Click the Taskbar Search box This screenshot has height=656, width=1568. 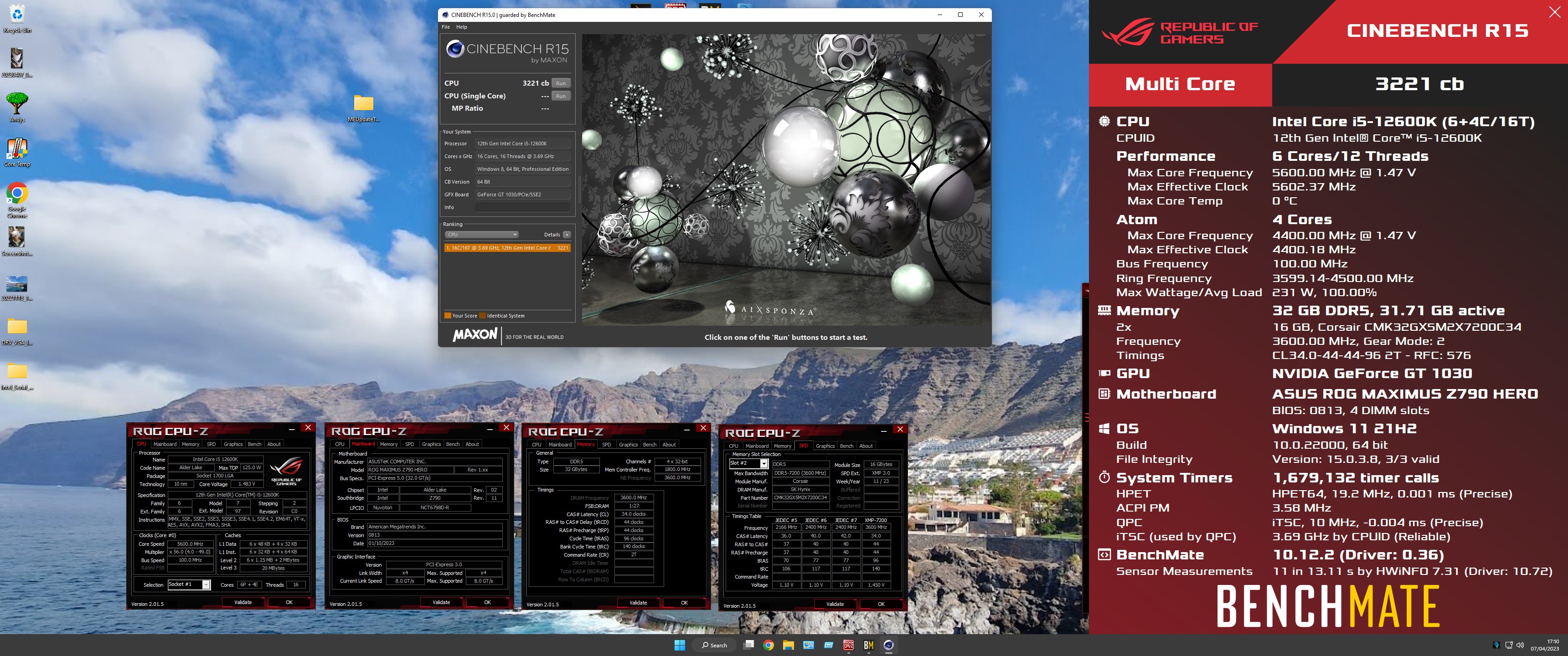tap(714, 645)
